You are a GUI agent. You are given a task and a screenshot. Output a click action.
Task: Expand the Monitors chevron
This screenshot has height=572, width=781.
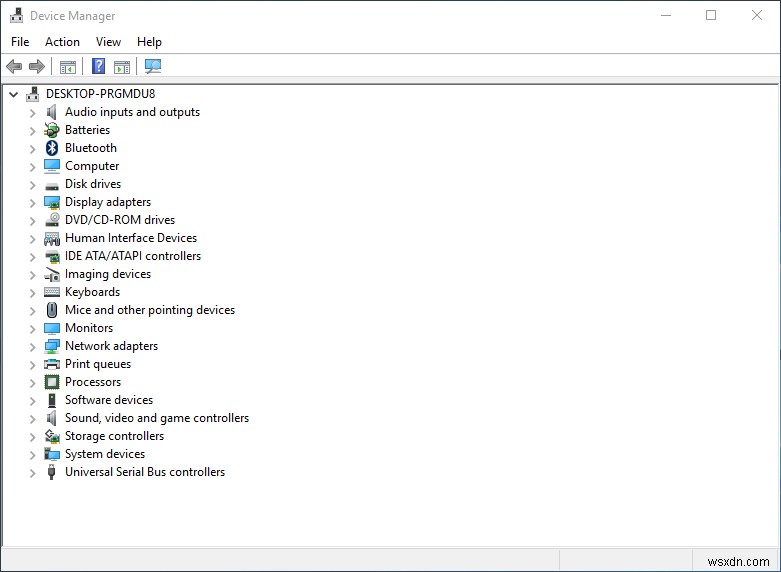(x=32, y=329)
